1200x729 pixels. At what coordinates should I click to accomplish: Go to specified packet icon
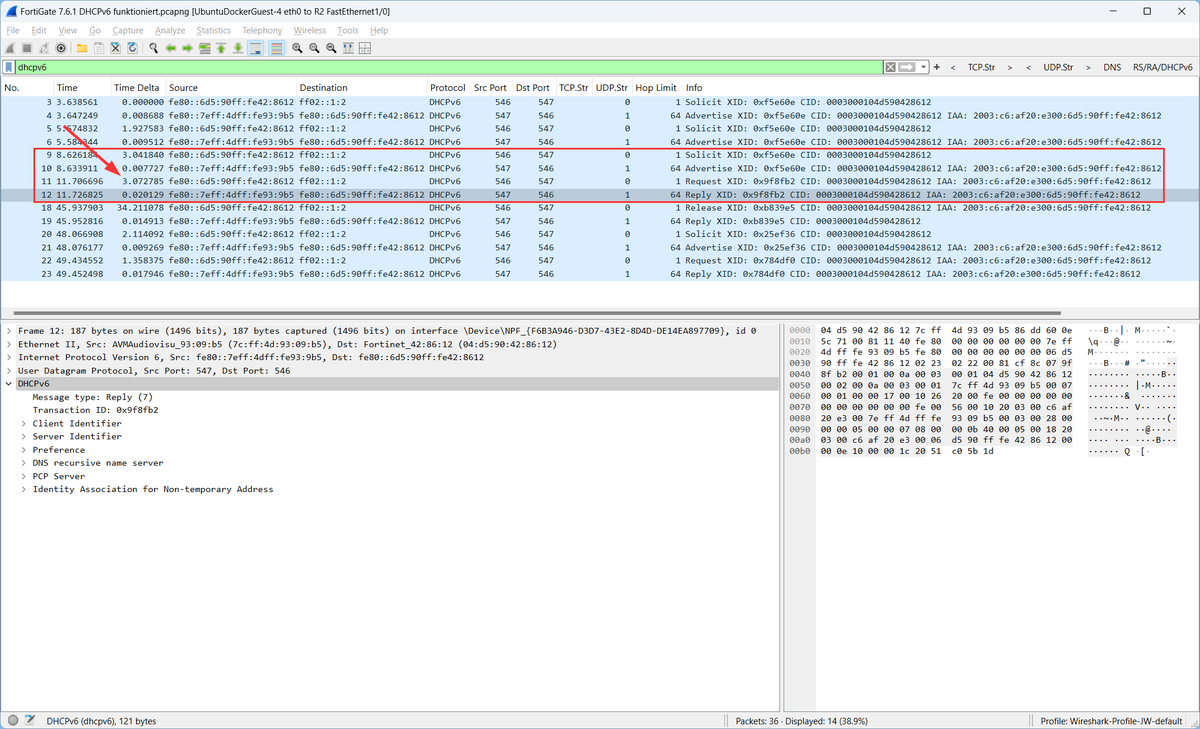pyautogui.click(x=205, y=47)
